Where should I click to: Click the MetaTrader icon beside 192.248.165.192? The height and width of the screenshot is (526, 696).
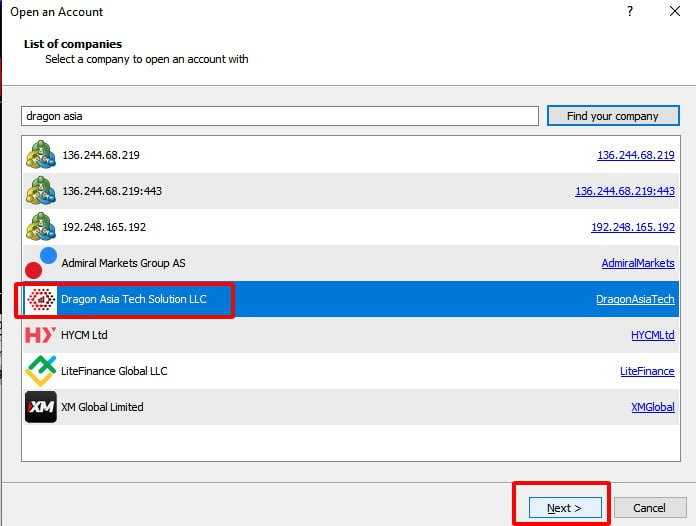pyautogui.click(x=41, y=226)
